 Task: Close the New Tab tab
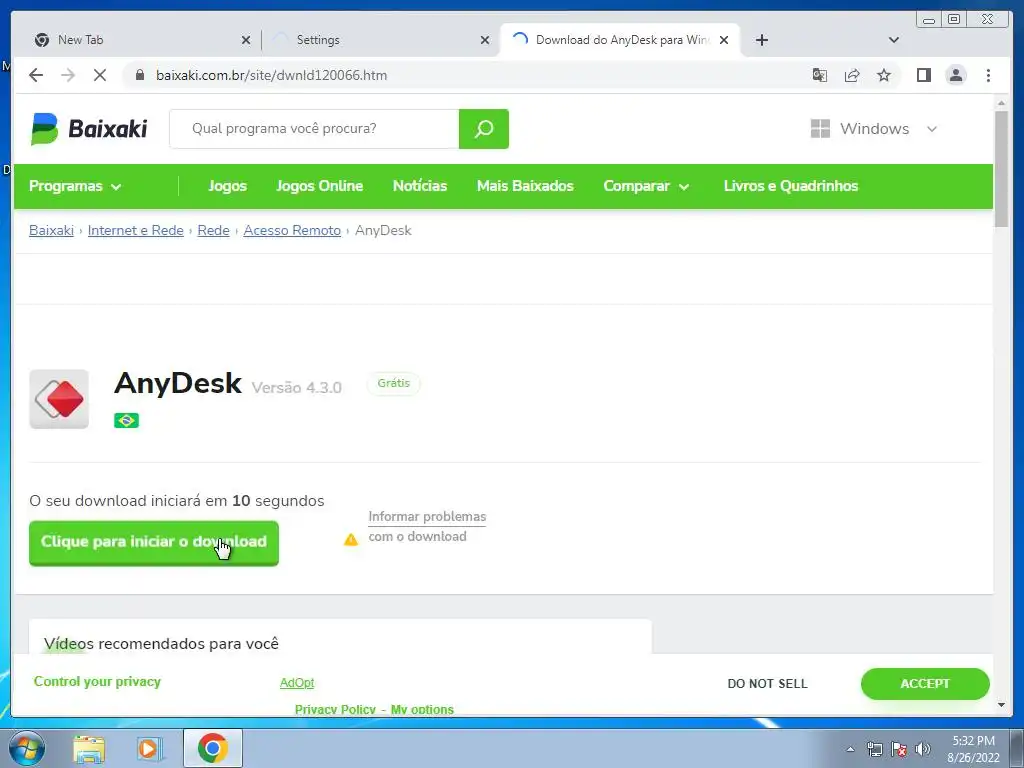[246, 40]
